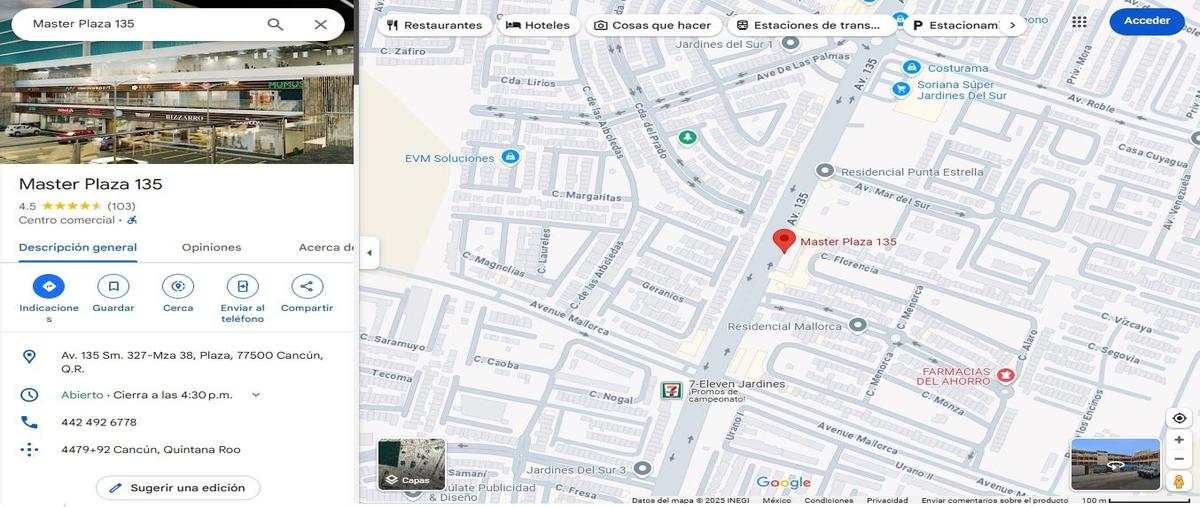This screenshot has width=1200, height=507.
Task: Click the Cerca nearby icon
Action: 178,287
